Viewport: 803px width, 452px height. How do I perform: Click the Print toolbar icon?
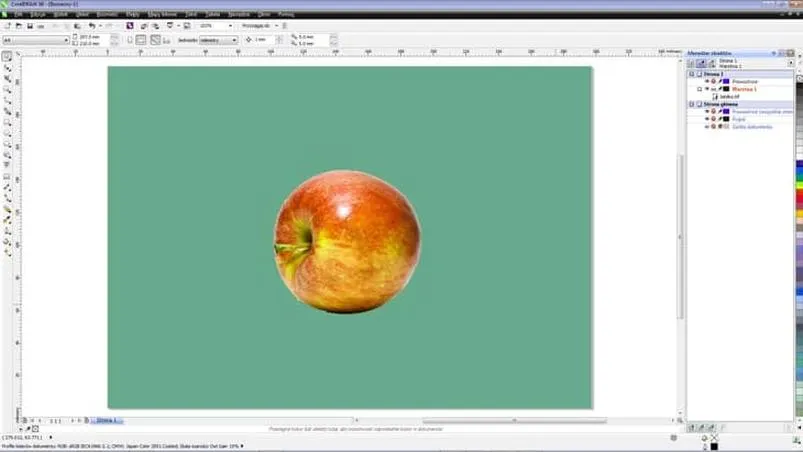tap(41, 26)
